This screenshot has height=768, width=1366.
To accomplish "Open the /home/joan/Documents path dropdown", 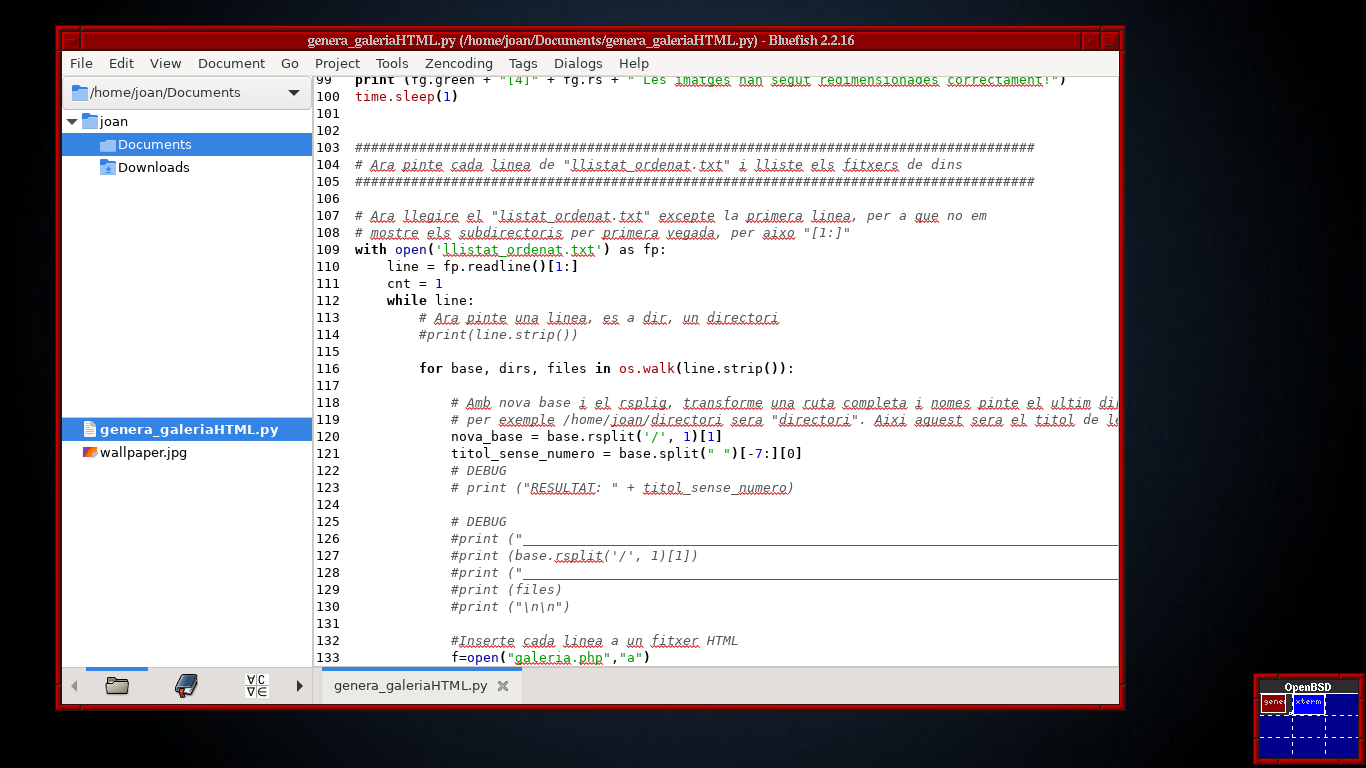I will 187,93.
